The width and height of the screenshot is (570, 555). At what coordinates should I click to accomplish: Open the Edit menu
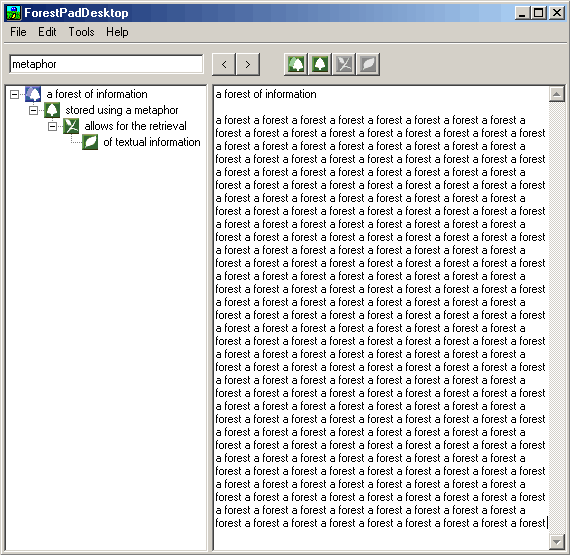tap(47, 32)
